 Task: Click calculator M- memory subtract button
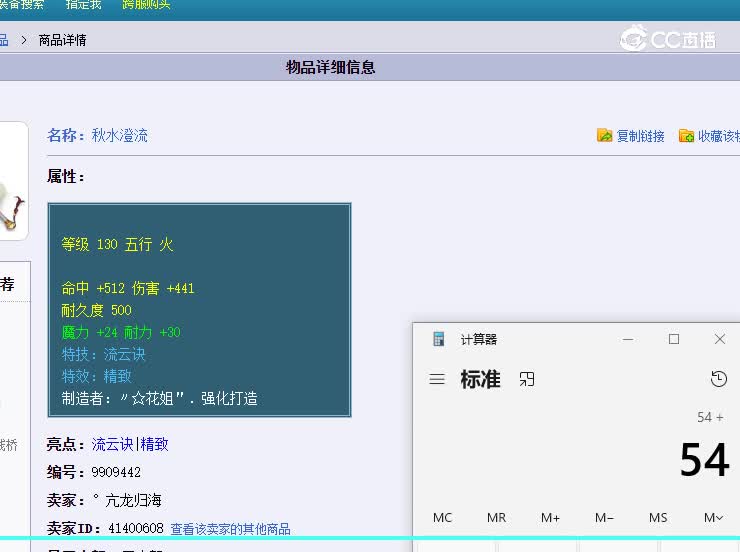604,518
